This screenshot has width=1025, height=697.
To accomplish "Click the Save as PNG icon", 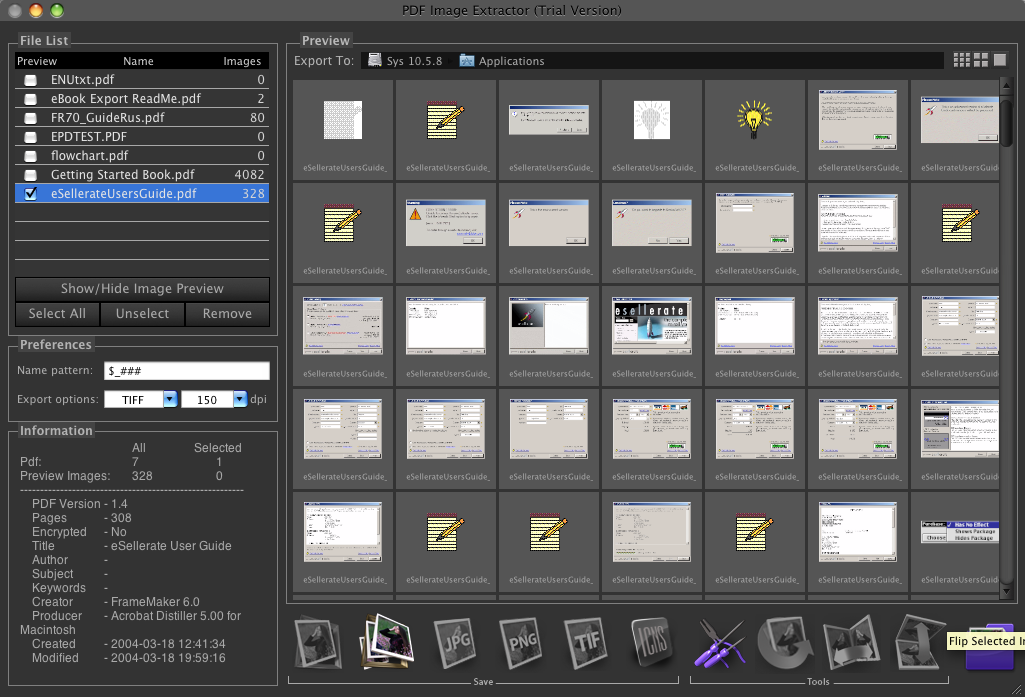I will (x=519, y=642).
